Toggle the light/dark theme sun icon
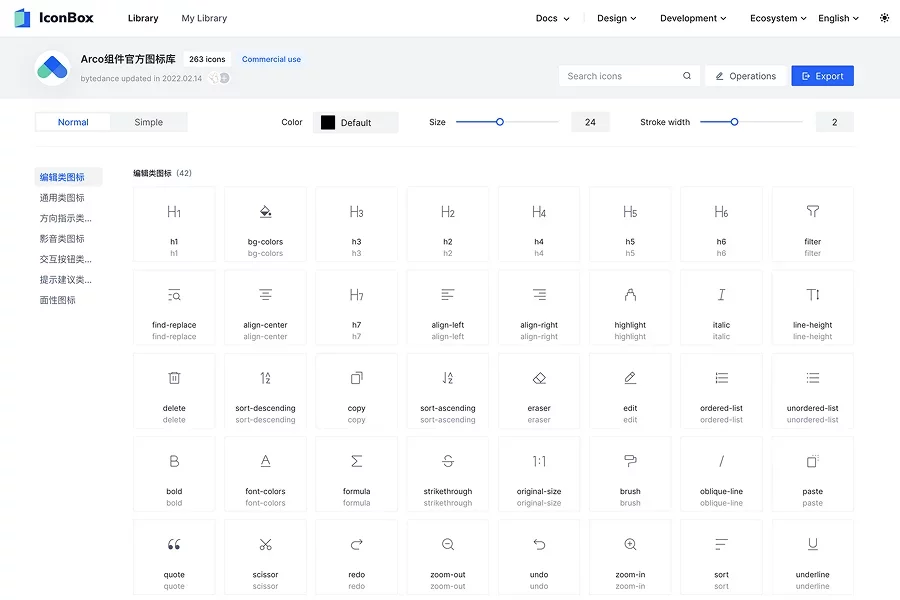The height and width of the screenshot is (600, 900). click(883, 18)
